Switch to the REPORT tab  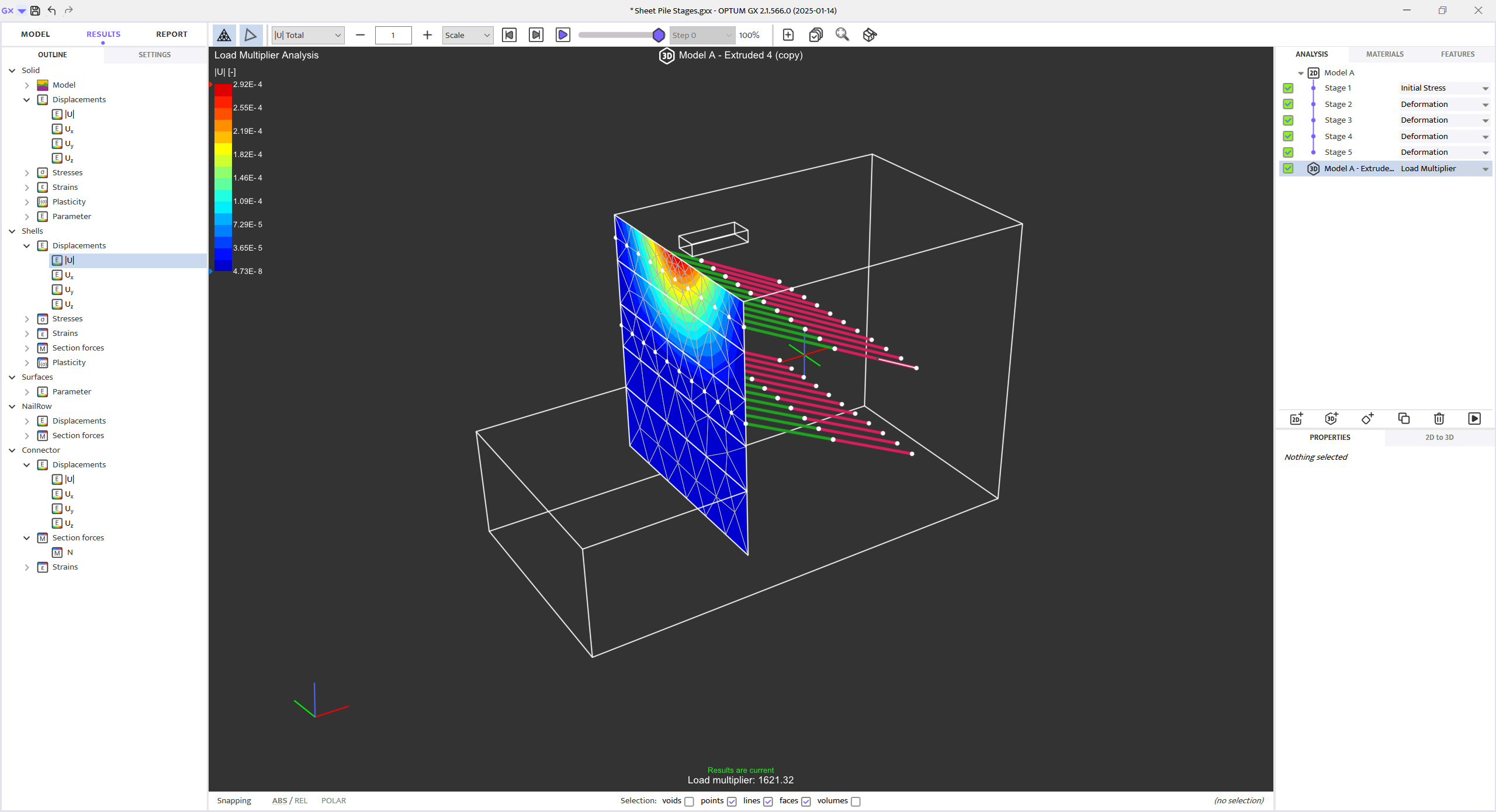click(172, 34)
